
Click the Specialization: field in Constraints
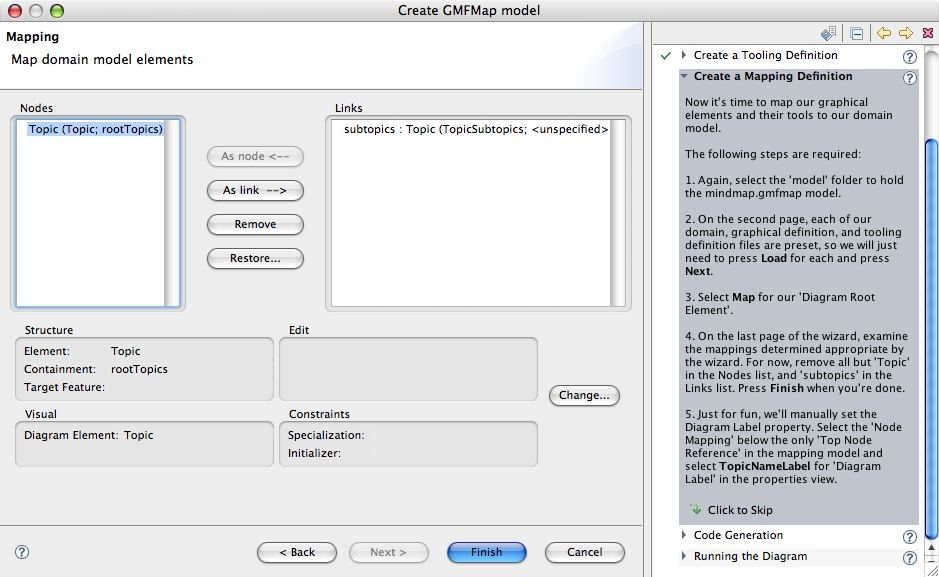(452, 435)
